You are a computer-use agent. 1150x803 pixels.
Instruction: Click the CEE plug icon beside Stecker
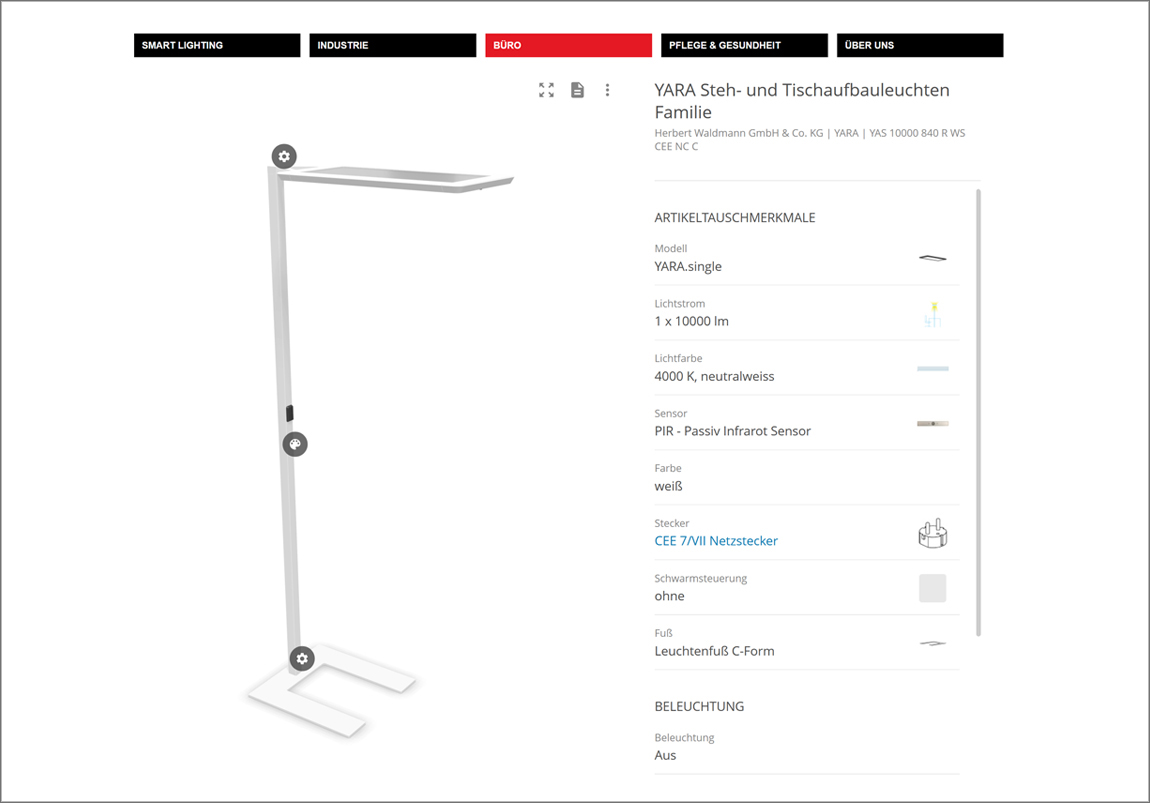pos(932,533)
